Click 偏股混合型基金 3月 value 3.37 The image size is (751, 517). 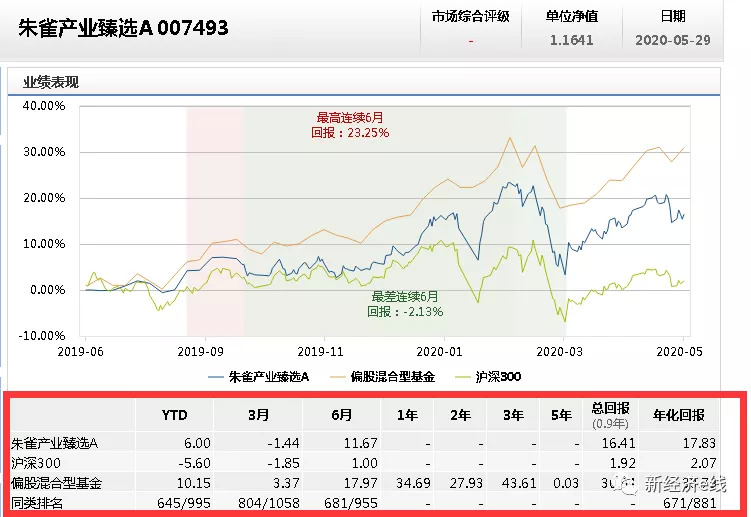286,483
